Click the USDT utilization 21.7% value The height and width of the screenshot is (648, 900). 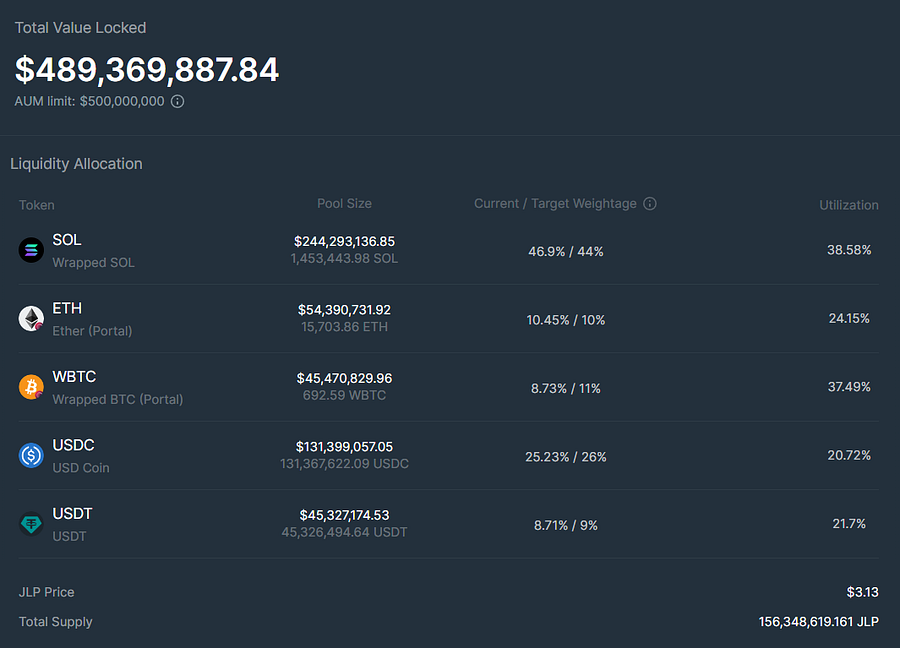[849, 523]
